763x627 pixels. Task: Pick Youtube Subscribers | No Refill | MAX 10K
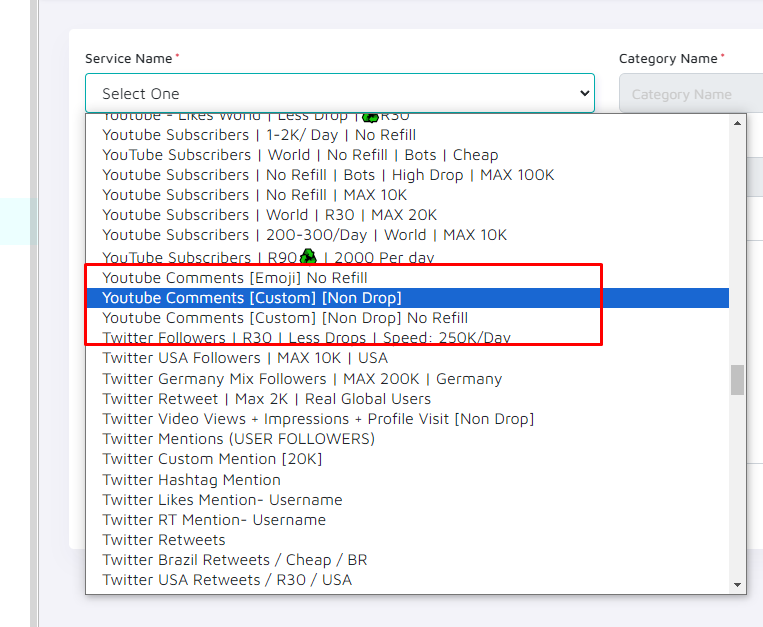tap(407, 195)
